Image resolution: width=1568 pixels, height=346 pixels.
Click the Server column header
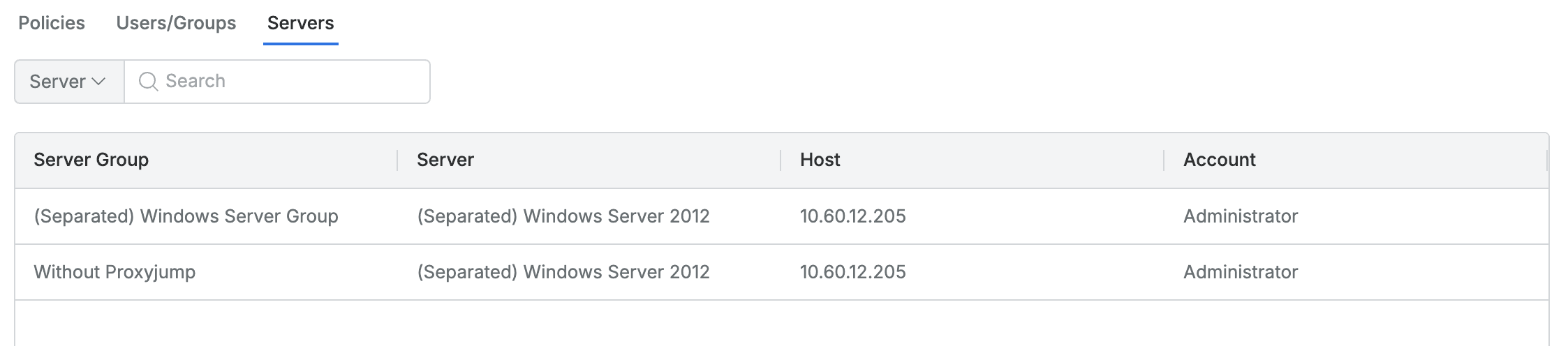(x=445, y=160)
